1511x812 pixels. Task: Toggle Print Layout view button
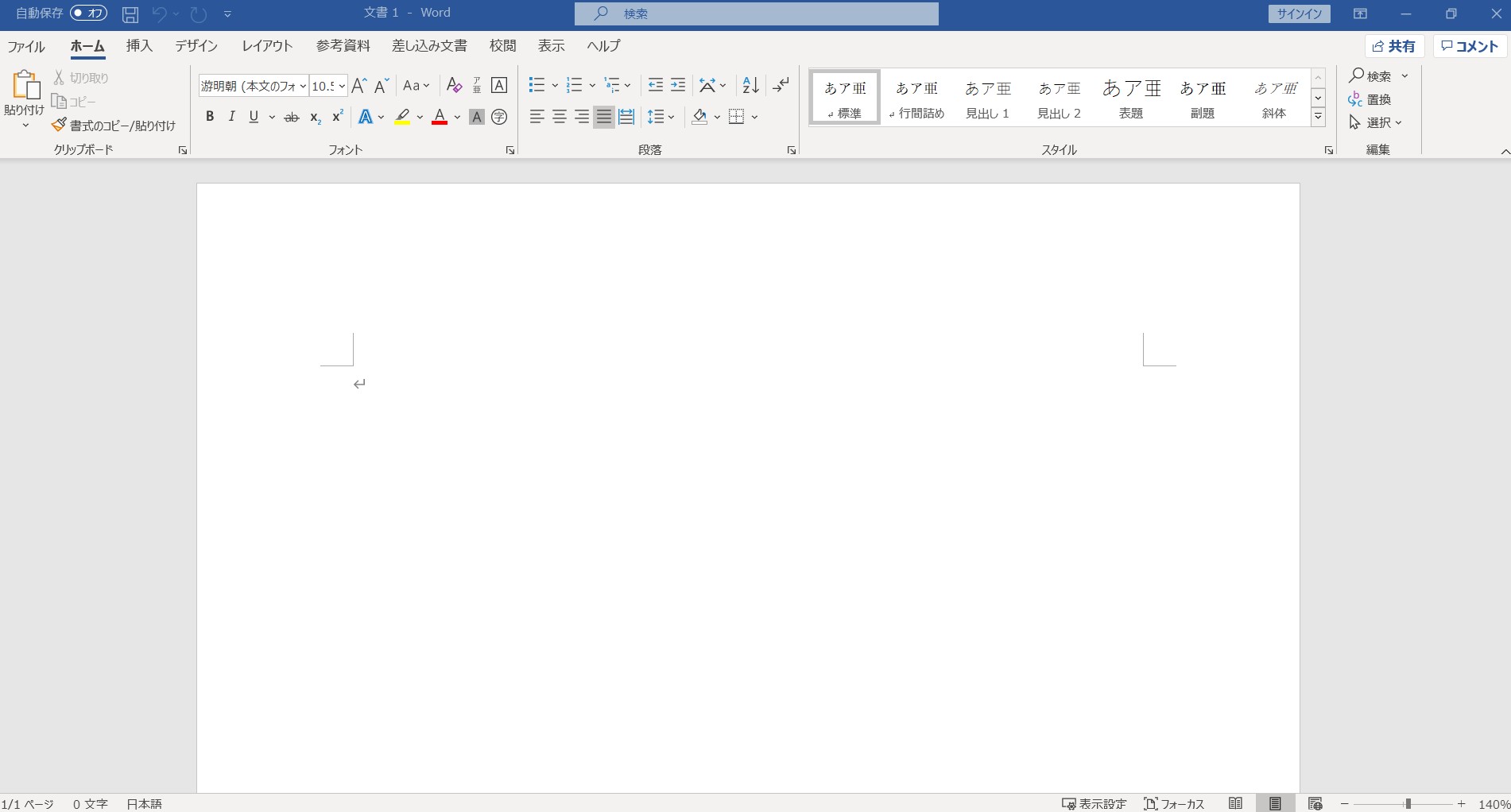click(x=1275, y=803)
